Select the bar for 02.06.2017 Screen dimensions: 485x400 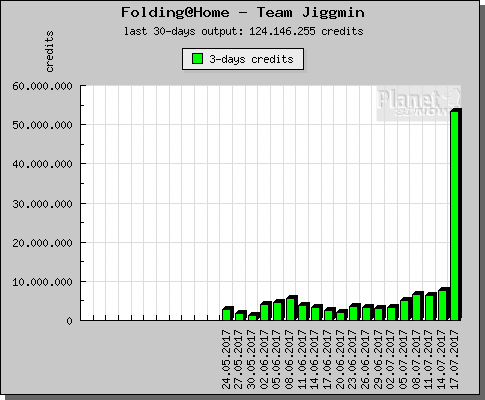pos(265,311)
